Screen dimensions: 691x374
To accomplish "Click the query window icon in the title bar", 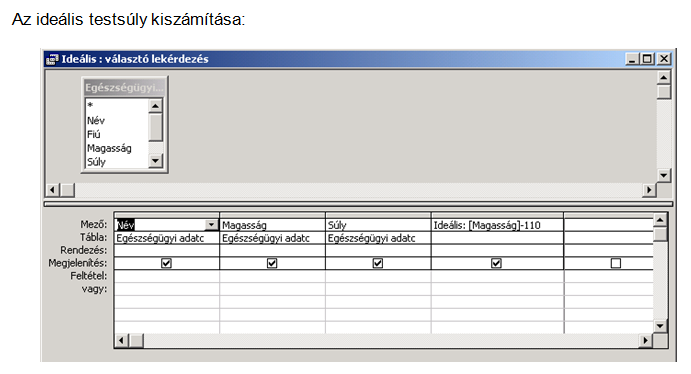I will tap(52, 59).
